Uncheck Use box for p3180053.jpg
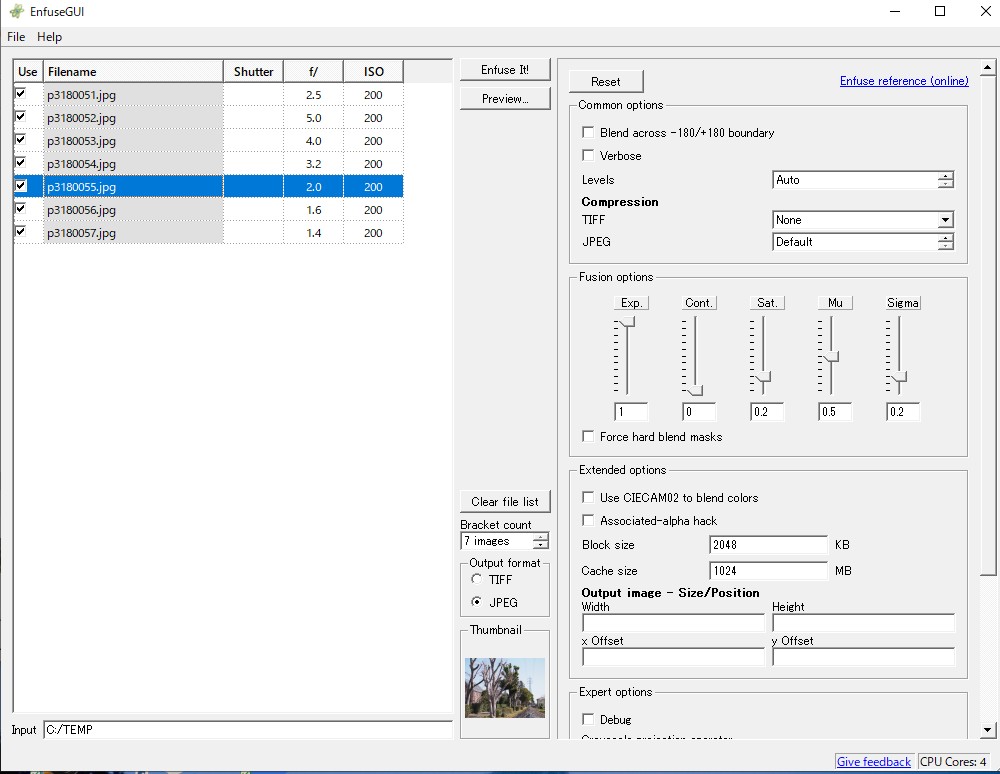Viewport: 1000px width, 774px height. point(21,140)
